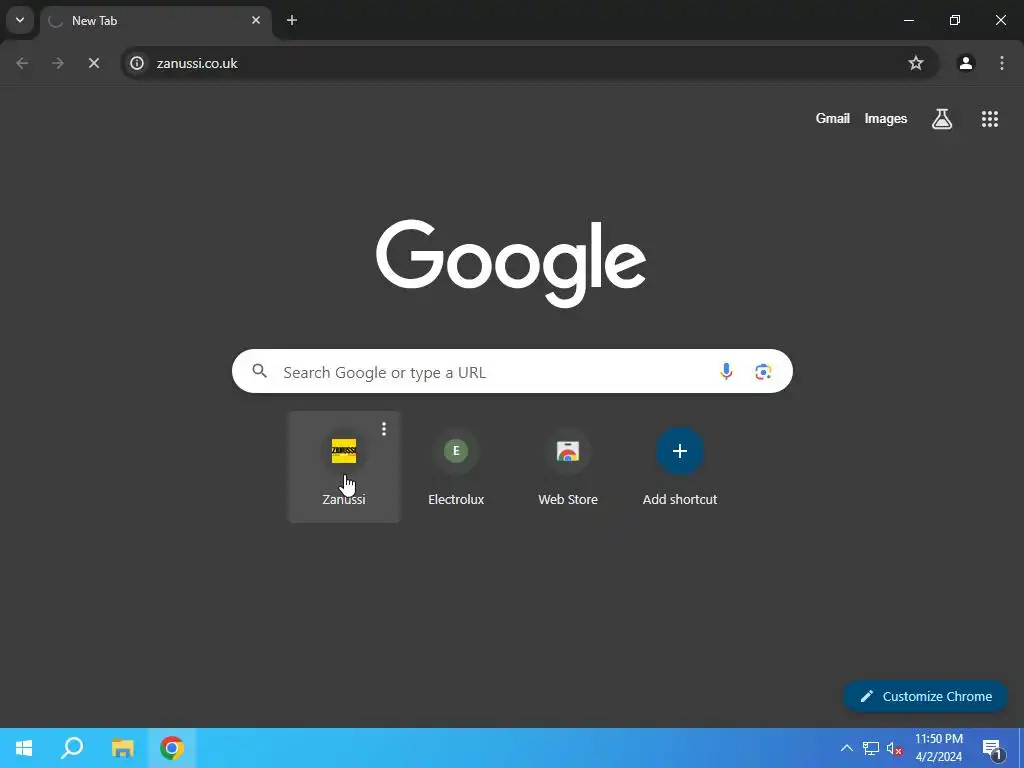The image size is (1024, 768).
Task: Open Search Labs flask icon
Action: click(942, 119)
